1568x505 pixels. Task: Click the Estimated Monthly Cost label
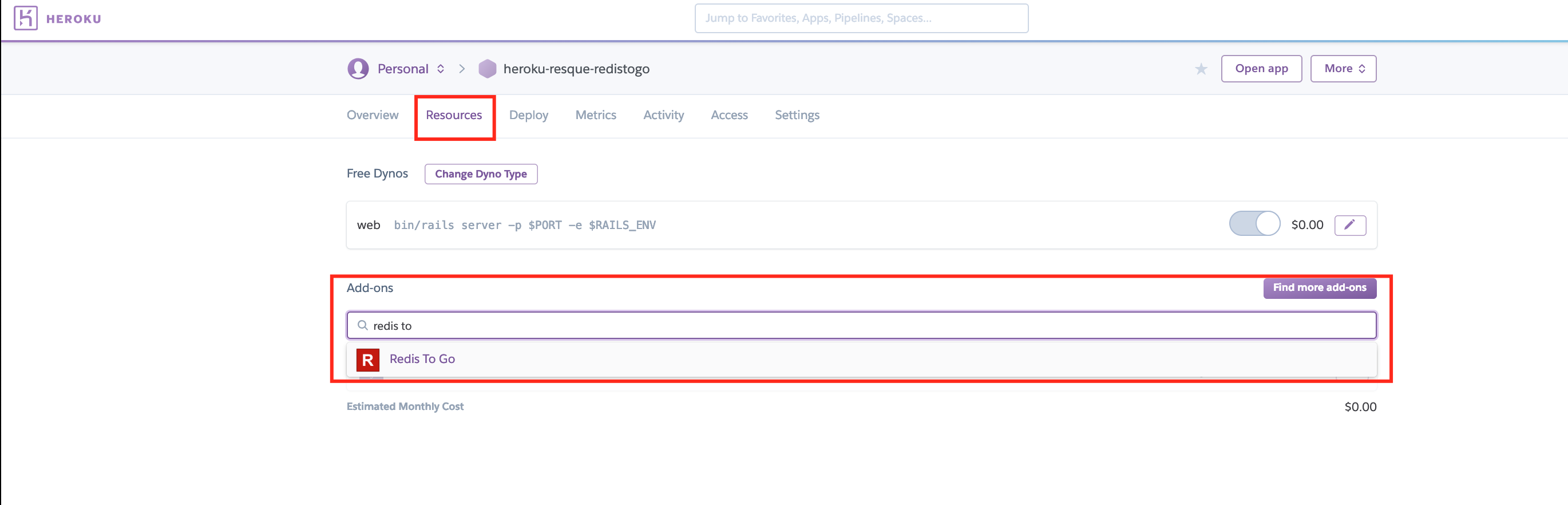[x=405, y=407]
